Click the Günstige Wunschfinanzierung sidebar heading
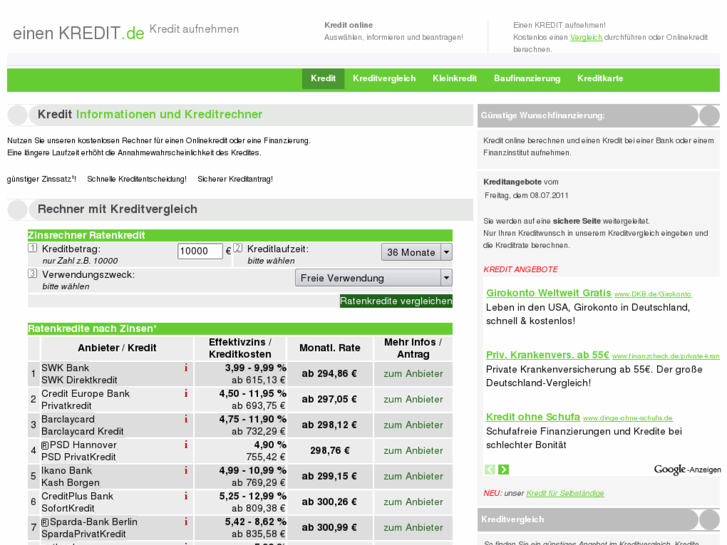 click(x=542, y=115)
